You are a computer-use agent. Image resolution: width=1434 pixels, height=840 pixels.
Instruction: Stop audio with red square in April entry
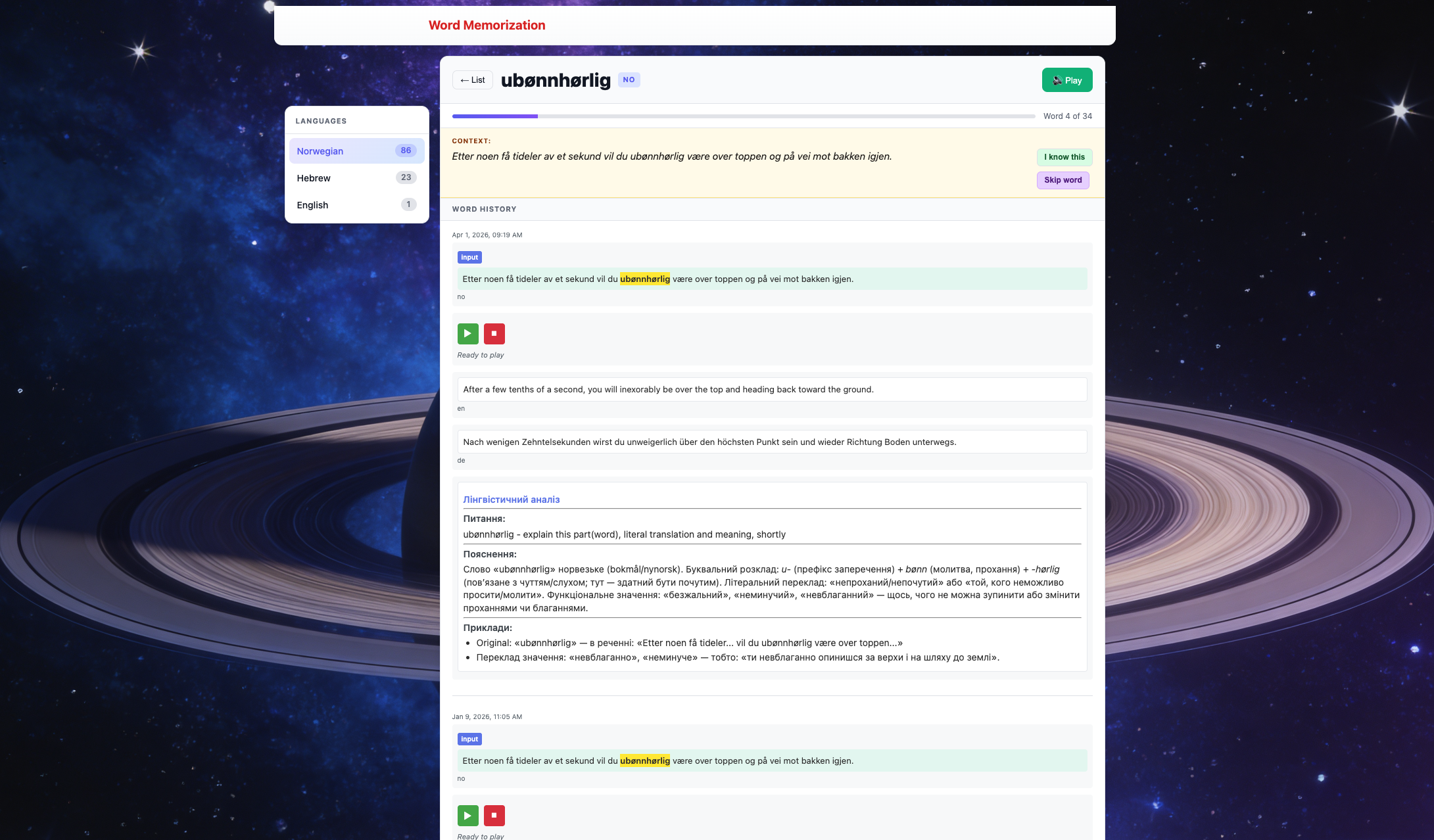(494, 334)
